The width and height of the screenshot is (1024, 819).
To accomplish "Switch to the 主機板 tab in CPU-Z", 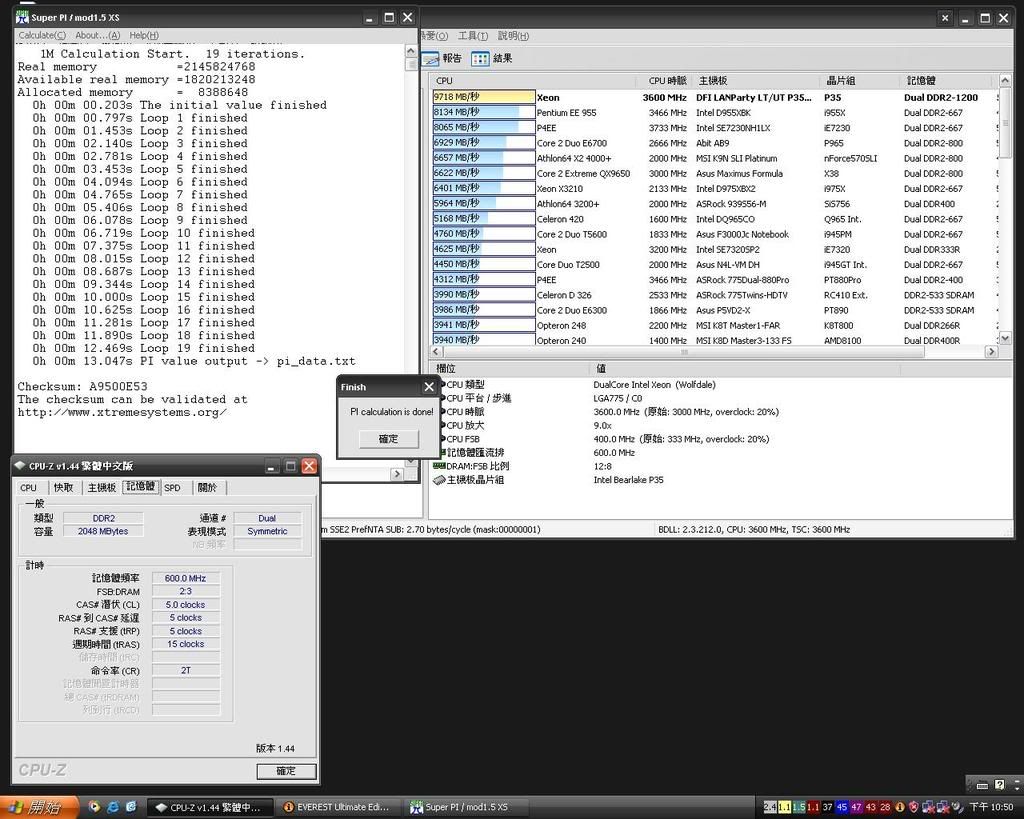I will 101,488.
